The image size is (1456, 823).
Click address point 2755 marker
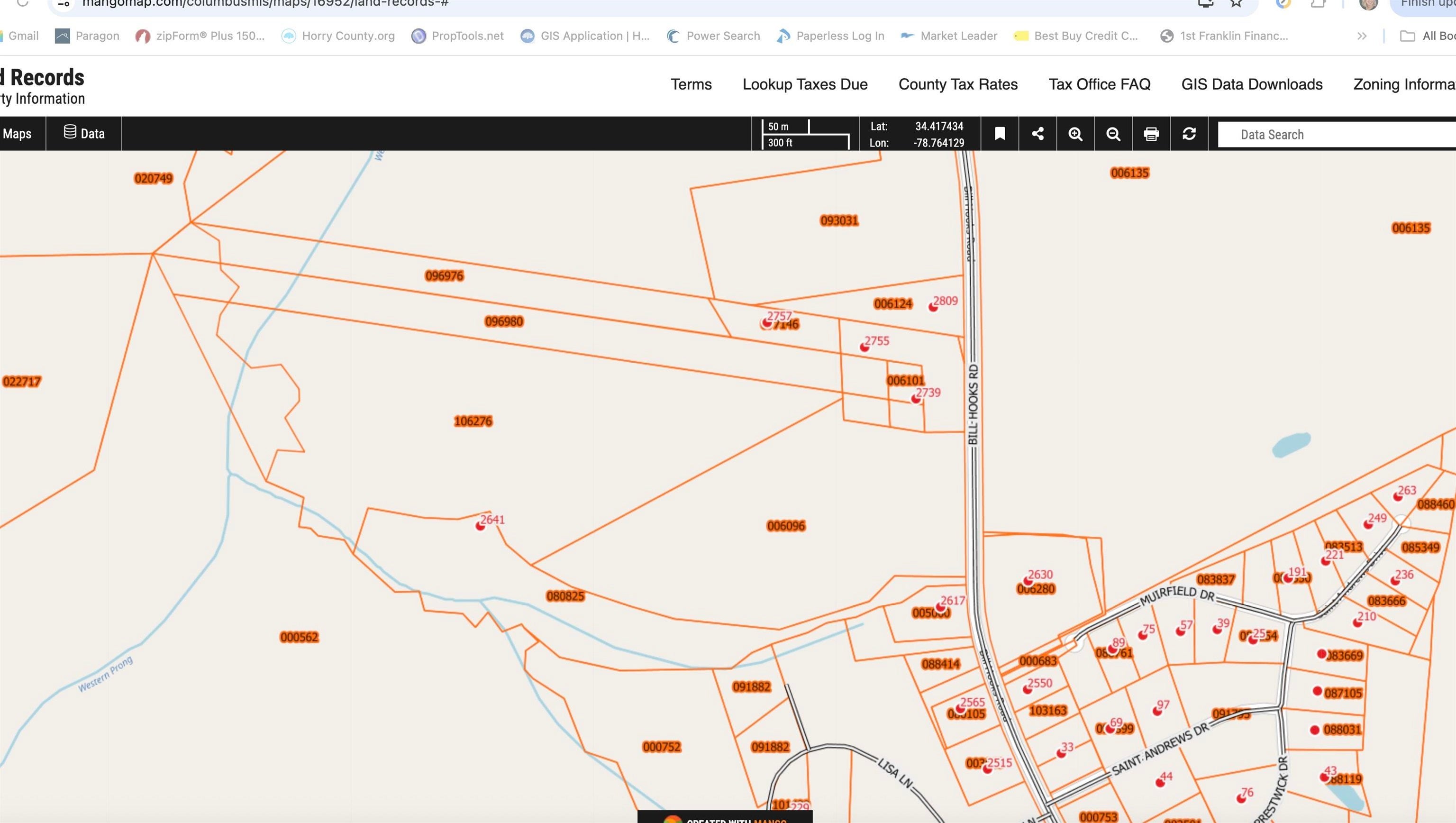[x=864, y=347]
